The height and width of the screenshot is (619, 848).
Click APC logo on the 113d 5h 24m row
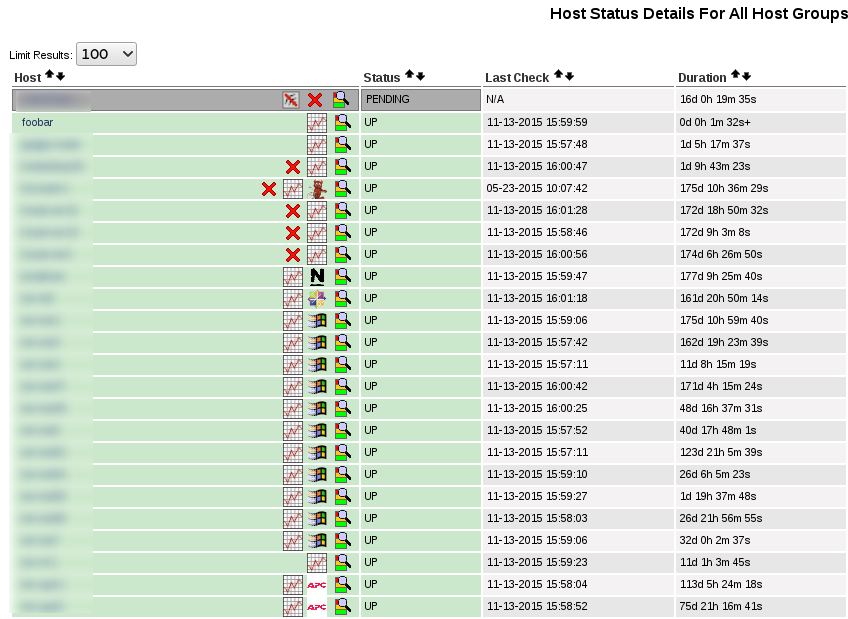point(317,584)
